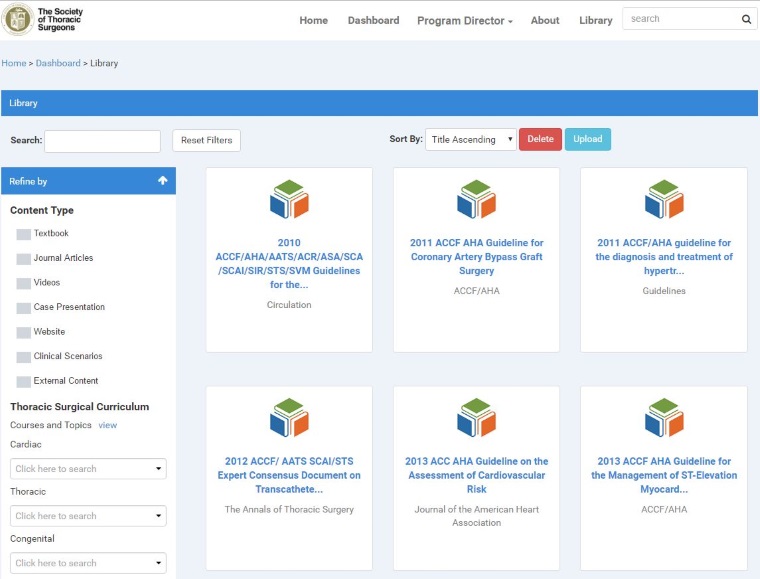The height and width of the screenshot is (579, 760).
Task: Focus the library Search text field
Action: [x=102, y=141]
